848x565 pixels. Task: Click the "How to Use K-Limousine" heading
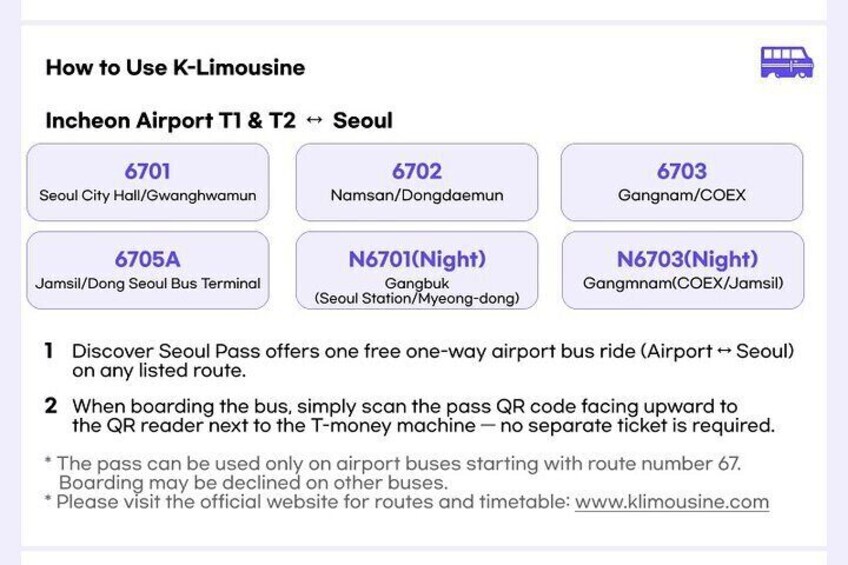click(x=175, y=68)
